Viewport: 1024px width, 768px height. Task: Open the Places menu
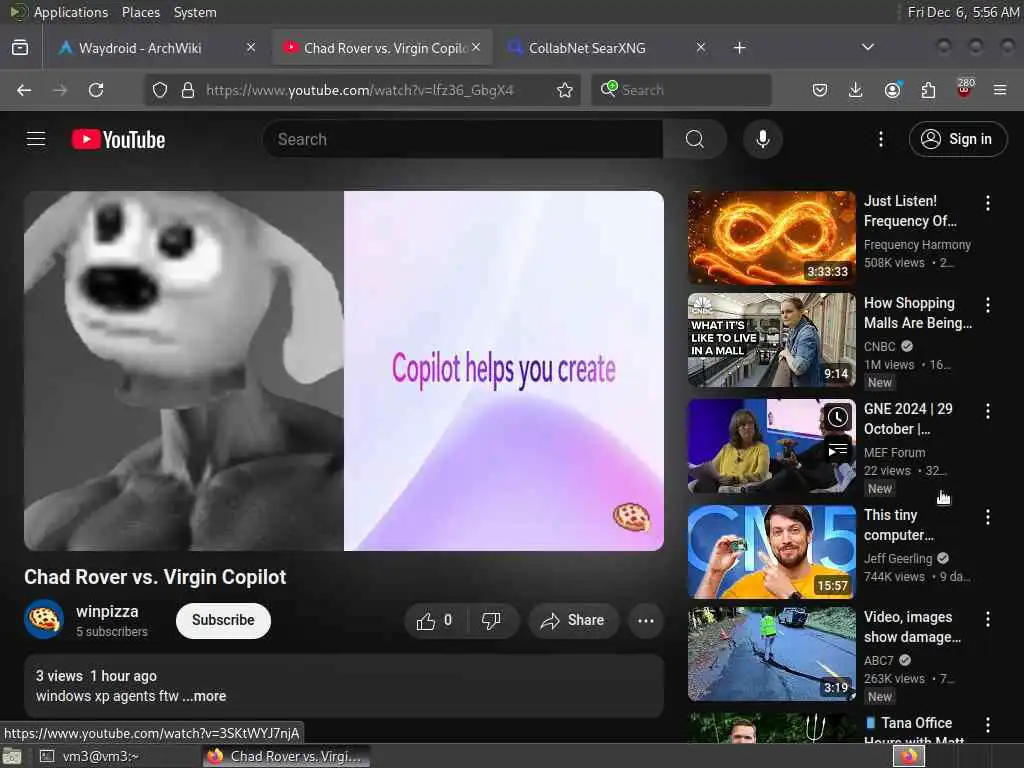click(x=140, y=12)
